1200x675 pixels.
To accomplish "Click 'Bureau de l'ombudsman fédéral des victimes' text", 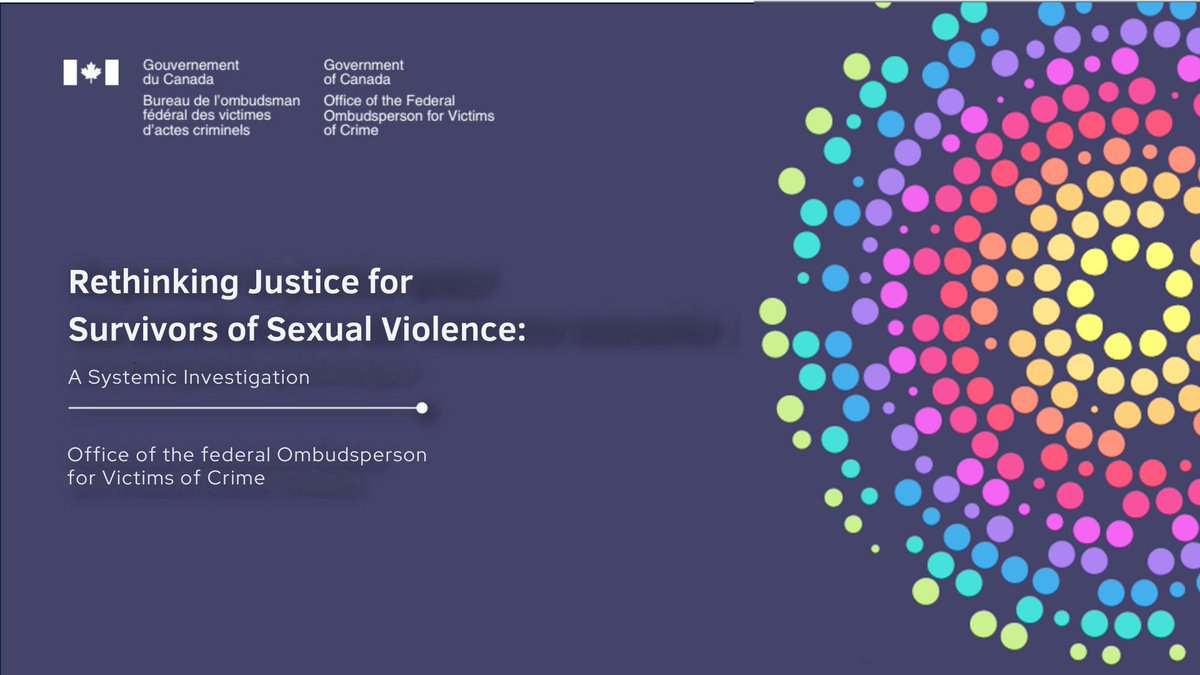I will 221,108.
